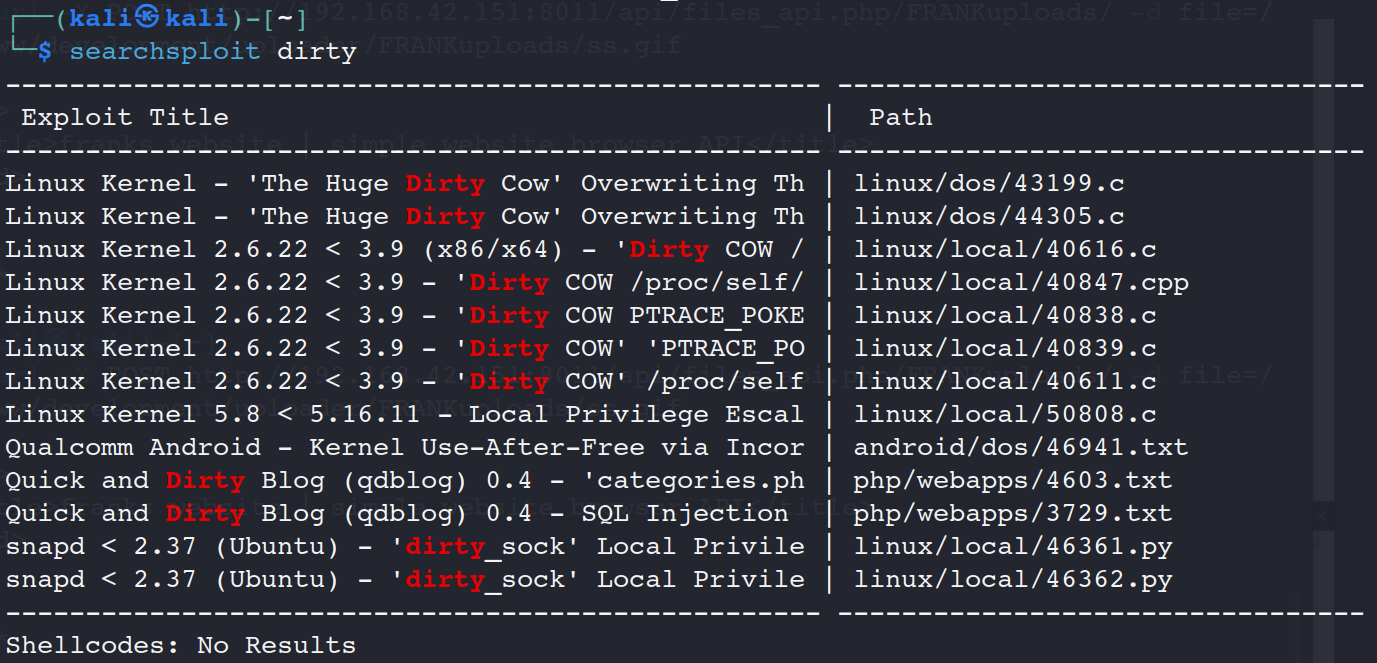This screenshot has height=663, width=1377.
Task: Select the android/dos/46941.txt path
Action: coord(1020,448)
